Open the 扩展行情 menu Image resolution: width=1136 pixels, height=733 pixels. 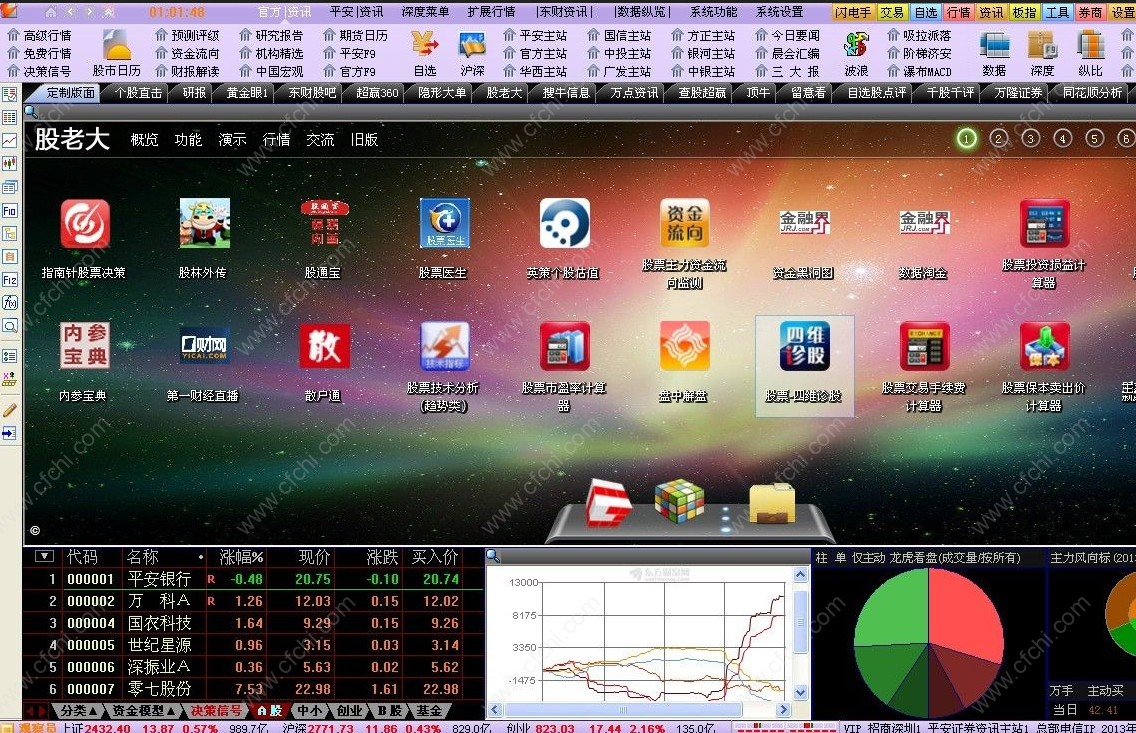[x=491, y=12]
